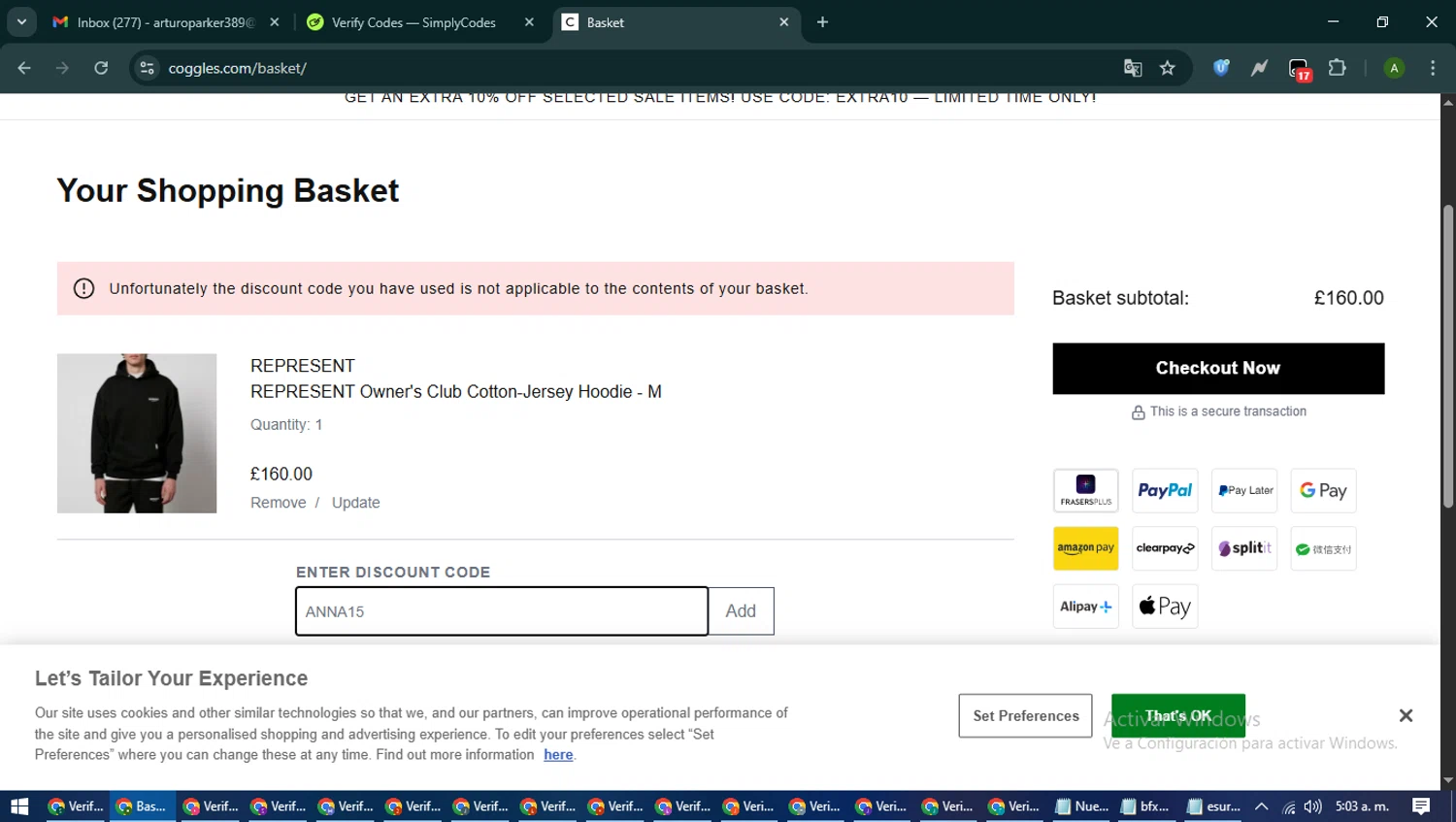Click the taskbar clock 5:03 a. m.
The image size is (1456, 822).
click(x=1362, y=806)
